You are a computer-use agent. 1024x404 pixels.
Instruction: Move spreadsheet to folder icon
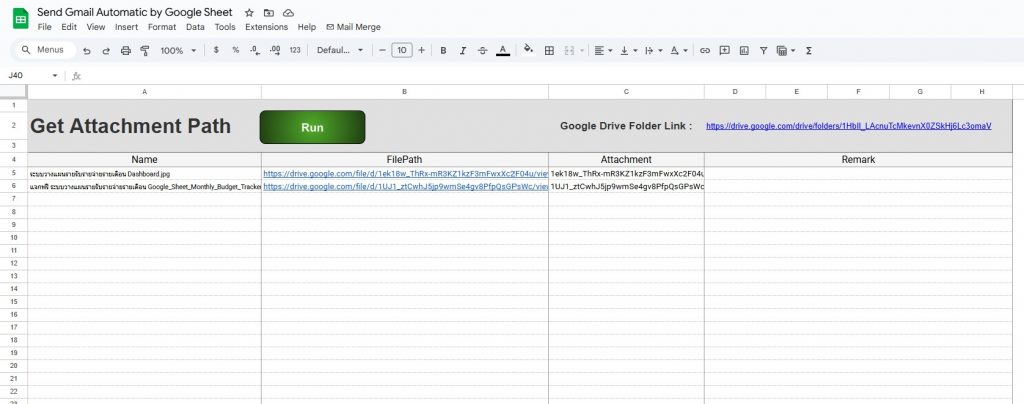point(268,13)
